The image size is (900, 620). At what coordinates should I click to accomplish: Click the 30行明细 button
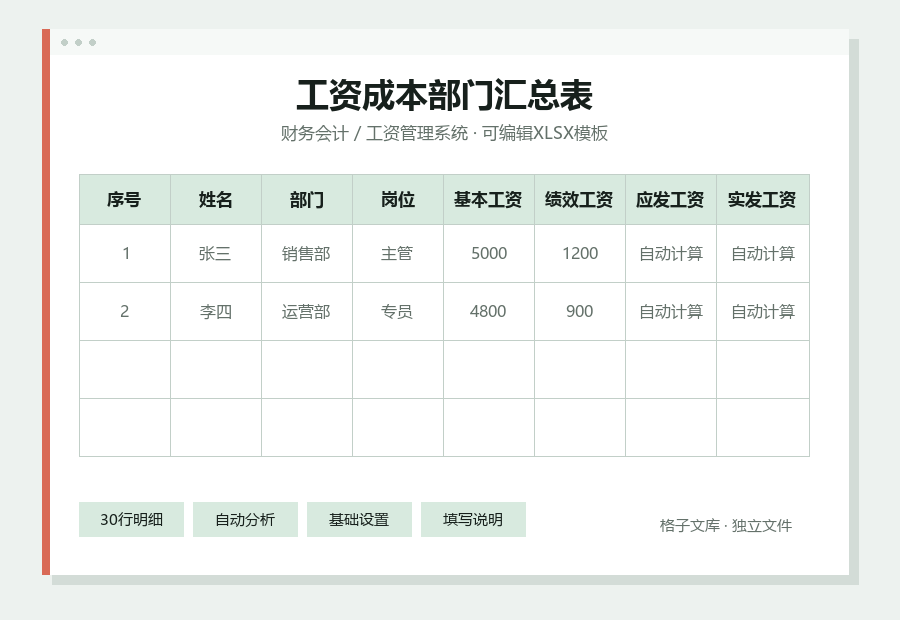131,520
